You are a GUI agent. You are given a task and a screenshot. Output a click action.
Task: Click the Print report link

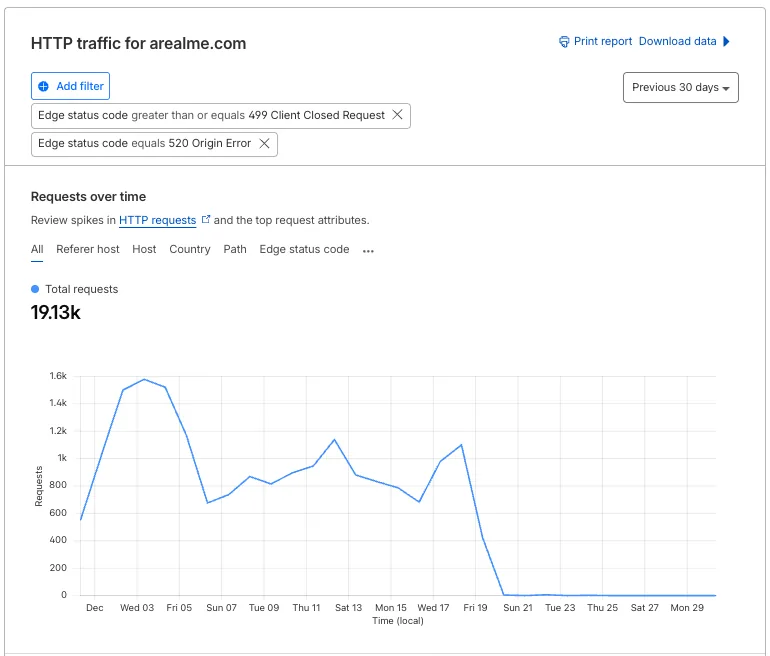603,41
